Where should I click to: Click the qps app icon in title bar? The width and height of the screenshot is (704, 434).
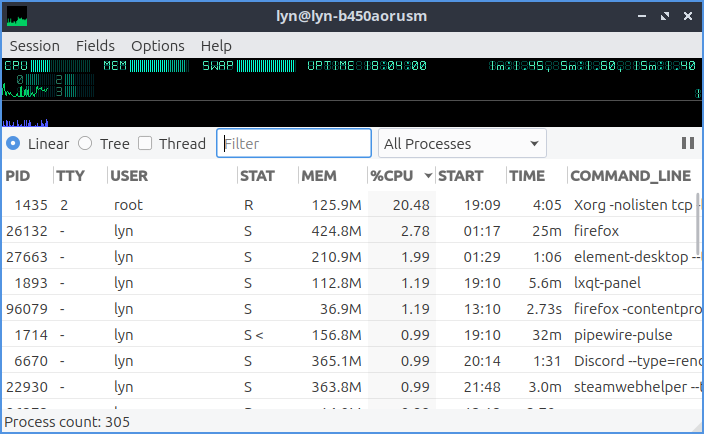(x=17, y=16)
